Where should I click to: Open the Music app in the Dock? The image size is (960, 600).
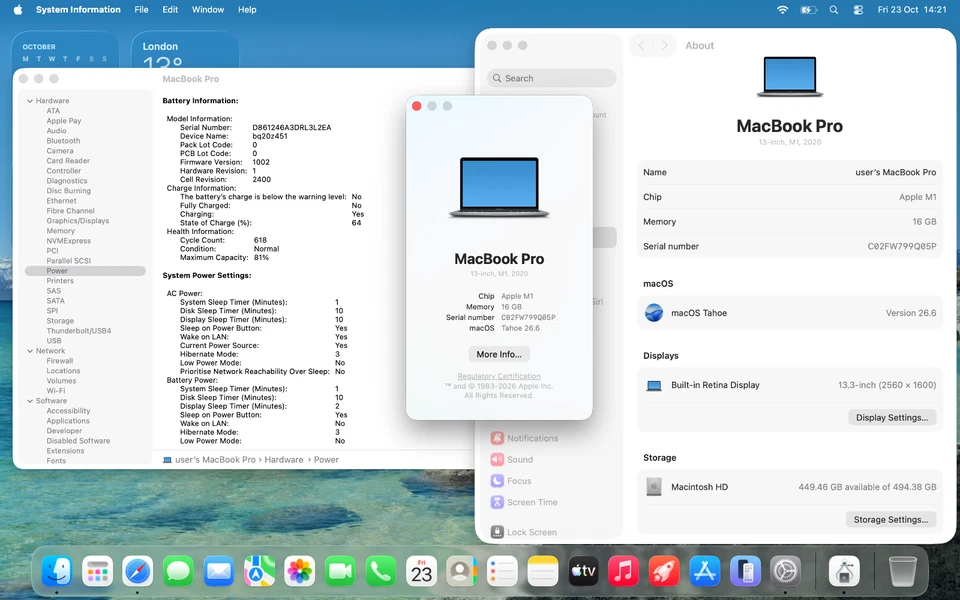click(623, 572)
